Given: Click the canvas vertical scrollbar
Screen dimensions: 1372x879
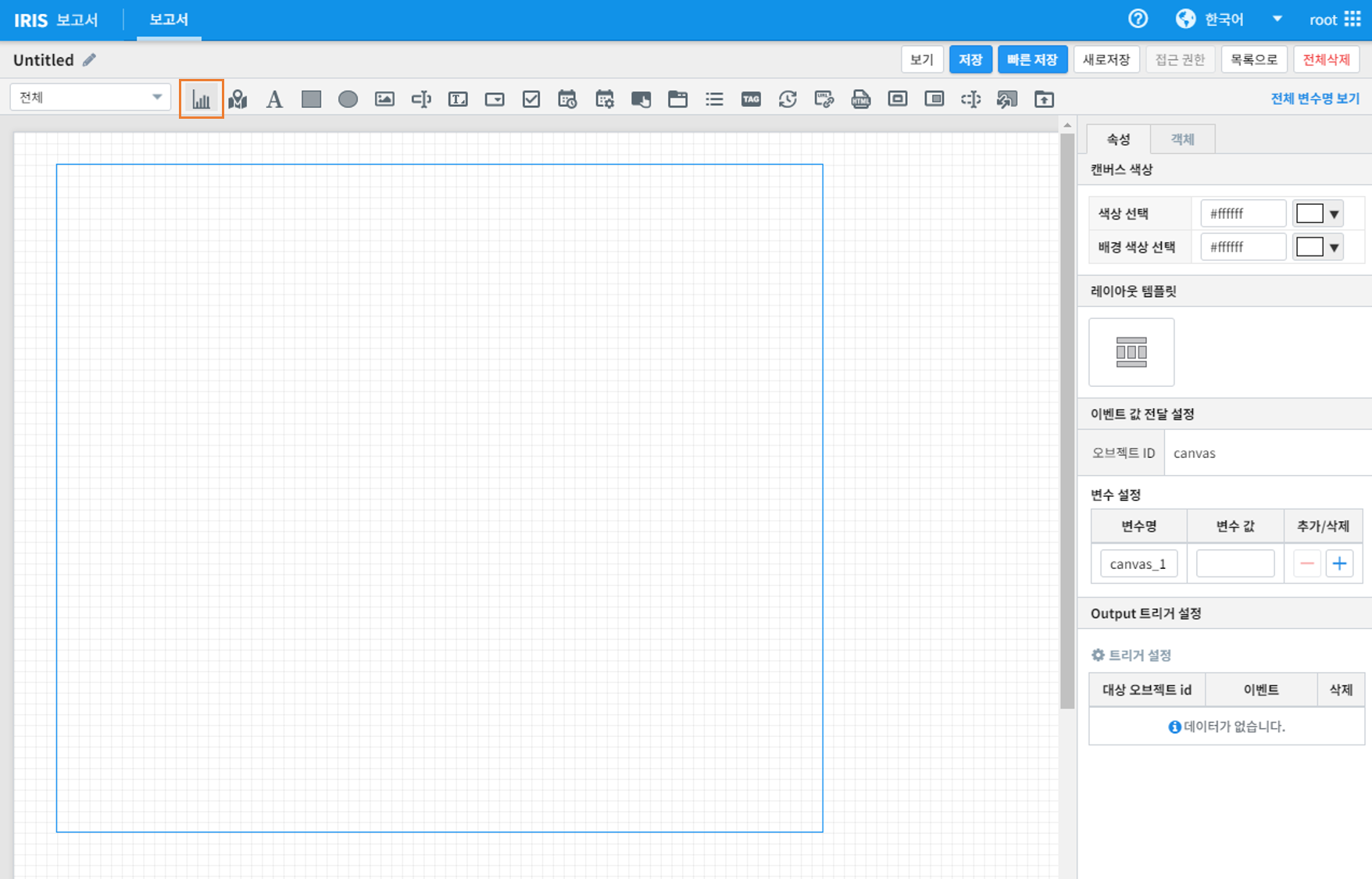Looking at the screenshot, I should click(x=1067, y=420).
